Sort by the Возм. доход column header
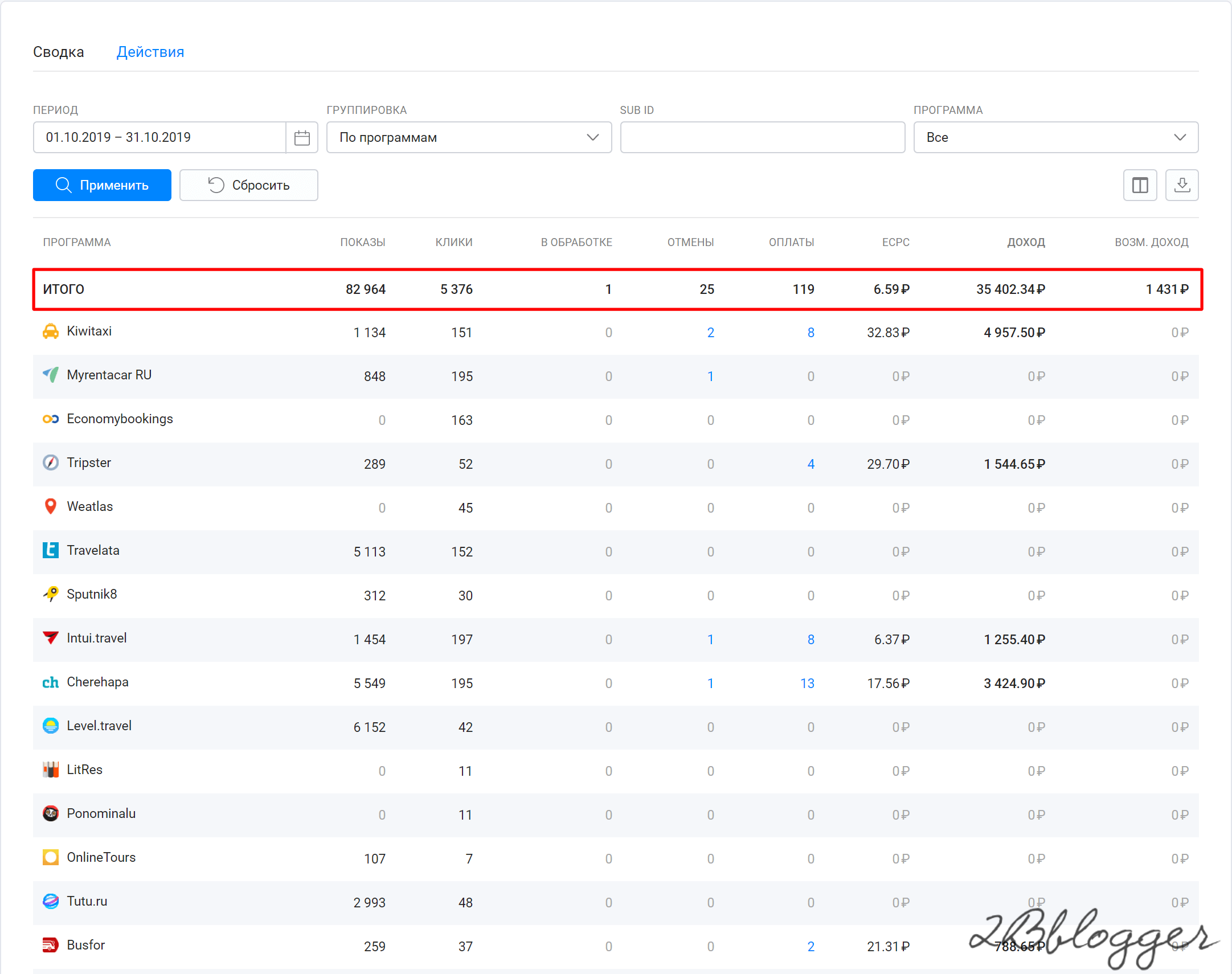 [x=1152, y=242]
